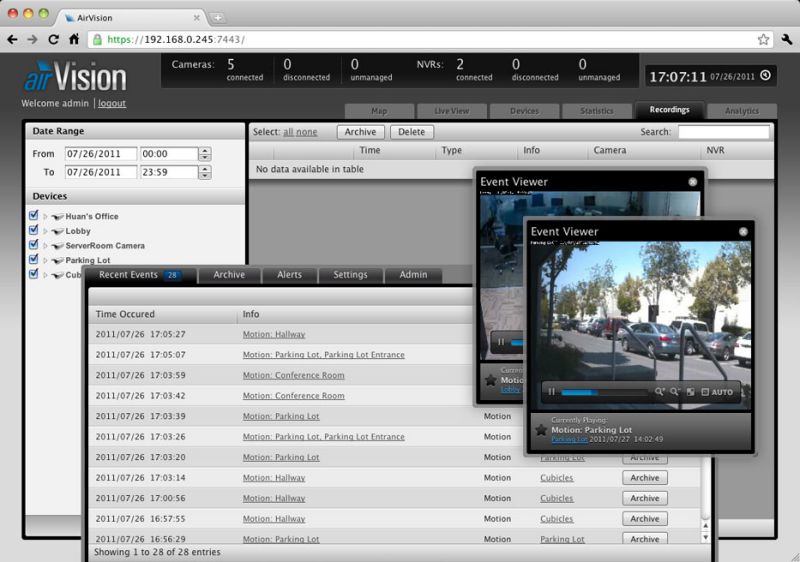The image size is (800, 562).
Task: Expand the Parking Lot device tree
Action: [45, 260]
